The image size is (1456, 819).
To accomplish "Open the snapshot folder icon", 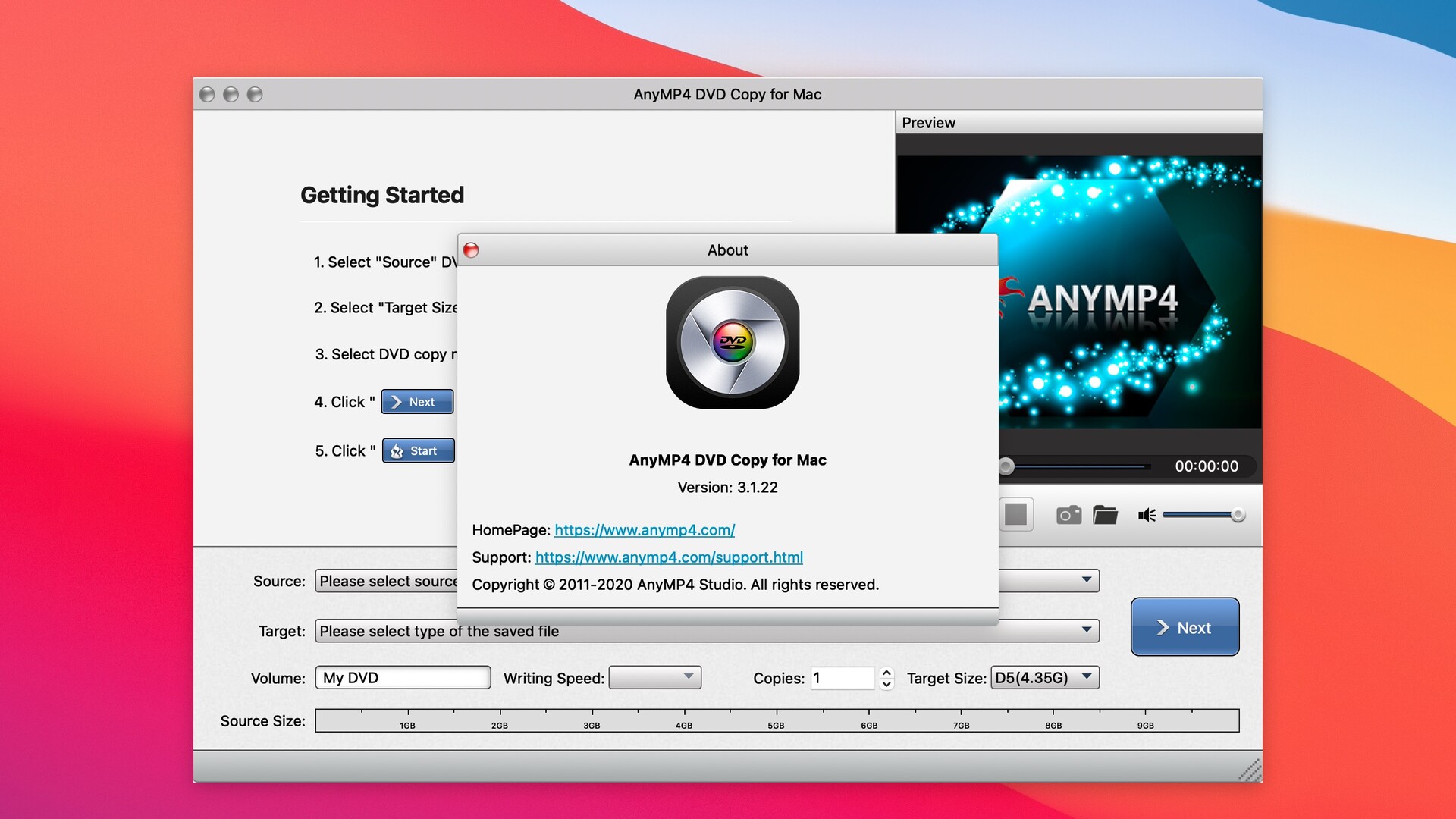I will pos(1106,514).
